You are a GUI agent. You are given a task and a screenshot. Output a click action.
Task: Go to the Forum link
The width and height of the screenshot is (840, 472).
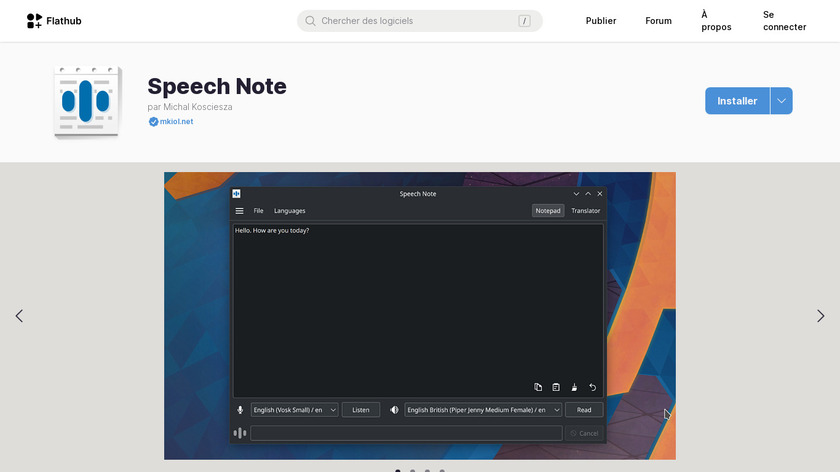pos(658,21)
